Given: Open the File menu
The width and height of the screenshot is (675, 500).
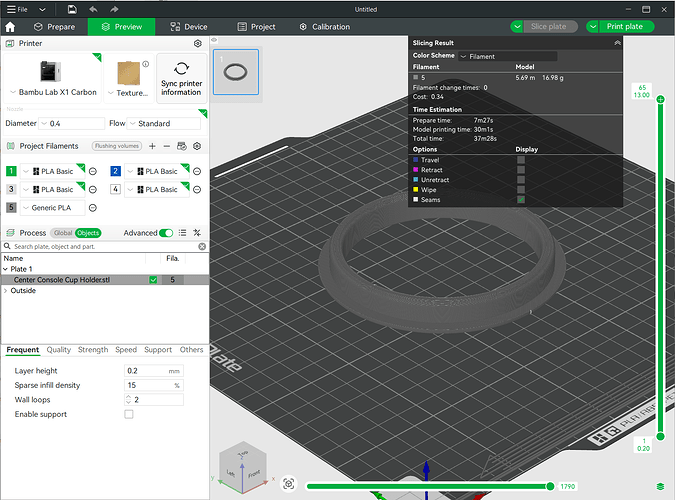Looking at the screenshot, I should (17, 9).
